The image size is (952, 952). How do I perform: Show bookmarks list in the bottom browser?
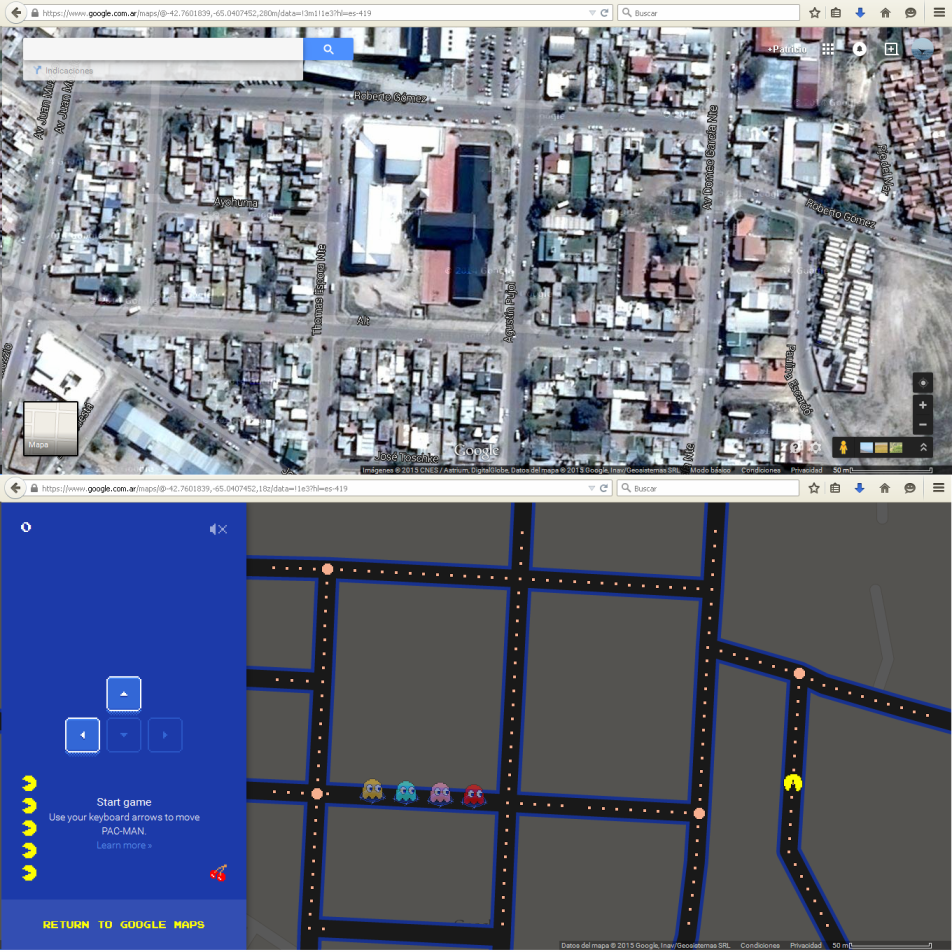[835, 488]
